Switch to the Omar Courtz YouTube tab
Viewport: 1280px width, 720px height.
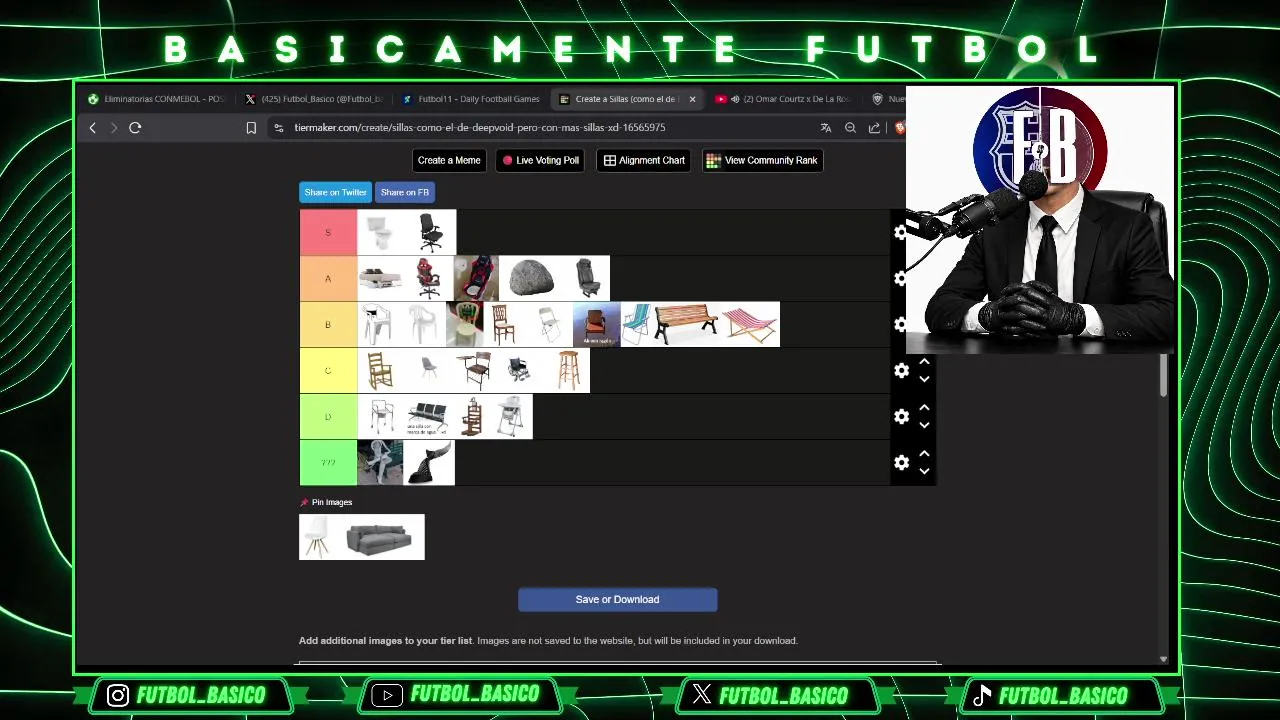[783, 99]
